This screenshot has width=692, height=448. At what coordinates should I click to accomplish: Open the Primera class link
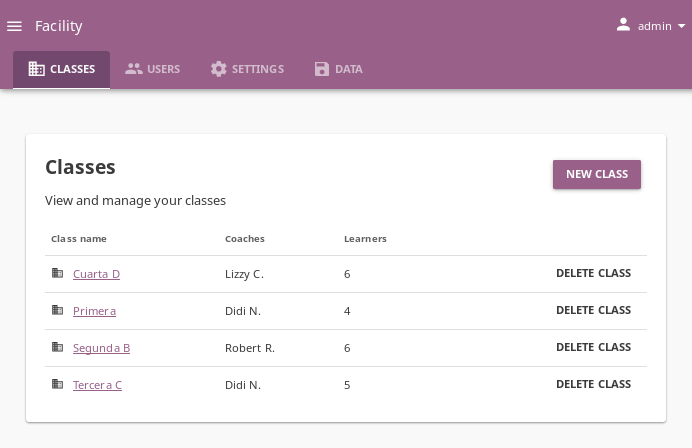click(94, 311)
